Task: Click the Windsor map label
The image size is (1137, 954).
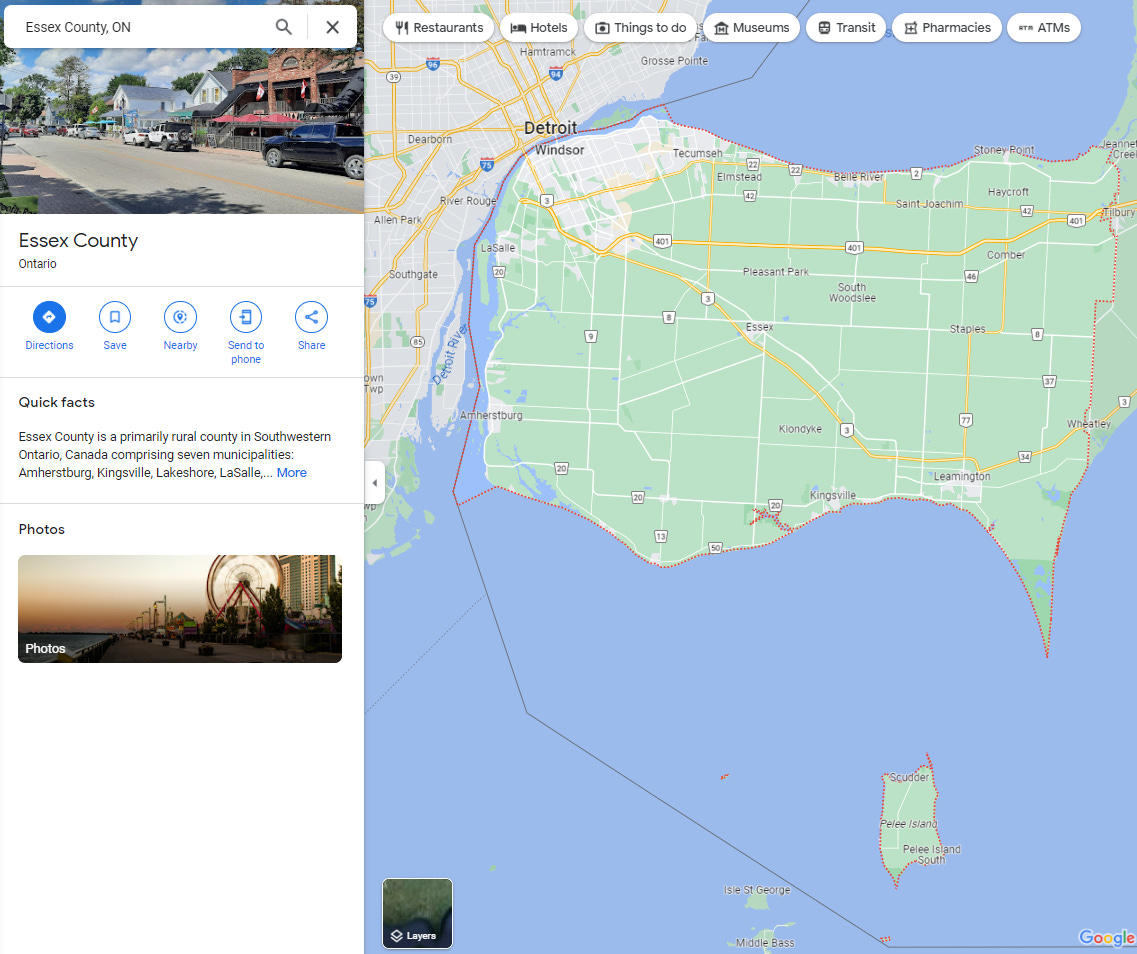Action: point(559,150)
